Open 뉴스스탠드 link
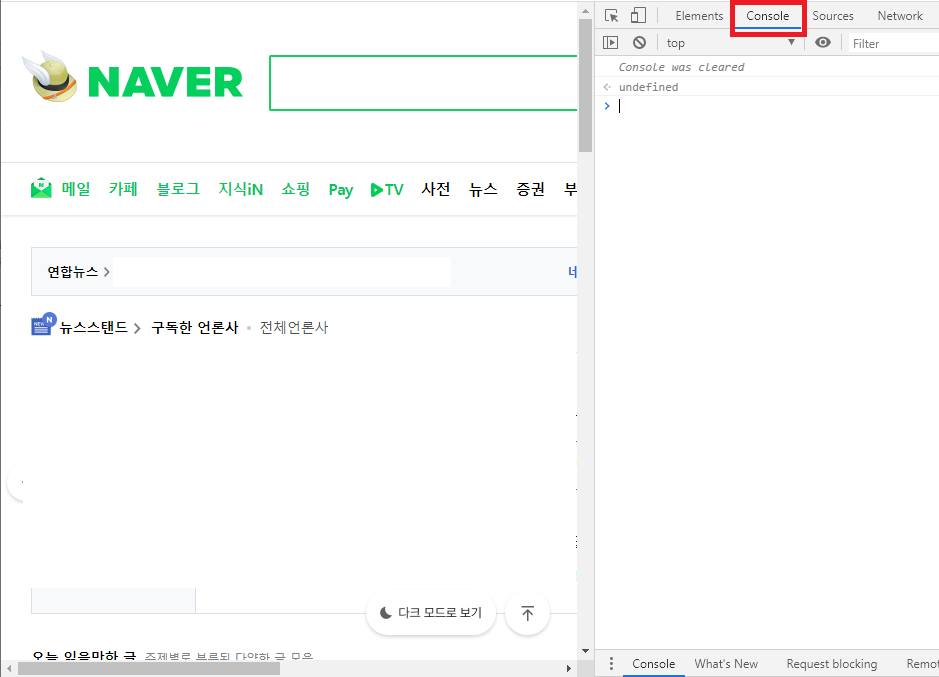This screenshot has height=677, width=939. click(99, 327)
